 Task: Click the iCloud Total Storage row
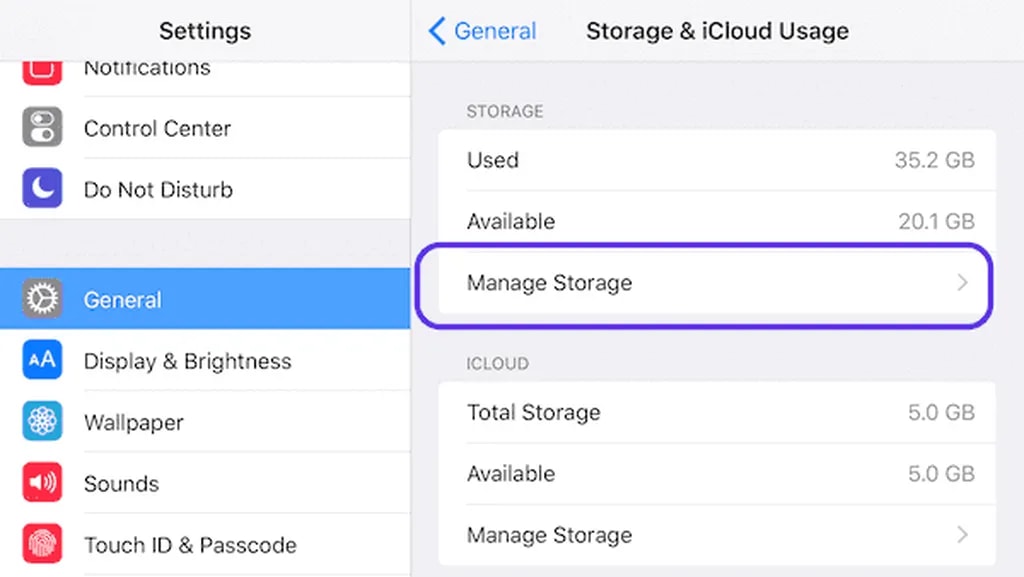click(x=717, y=412)
